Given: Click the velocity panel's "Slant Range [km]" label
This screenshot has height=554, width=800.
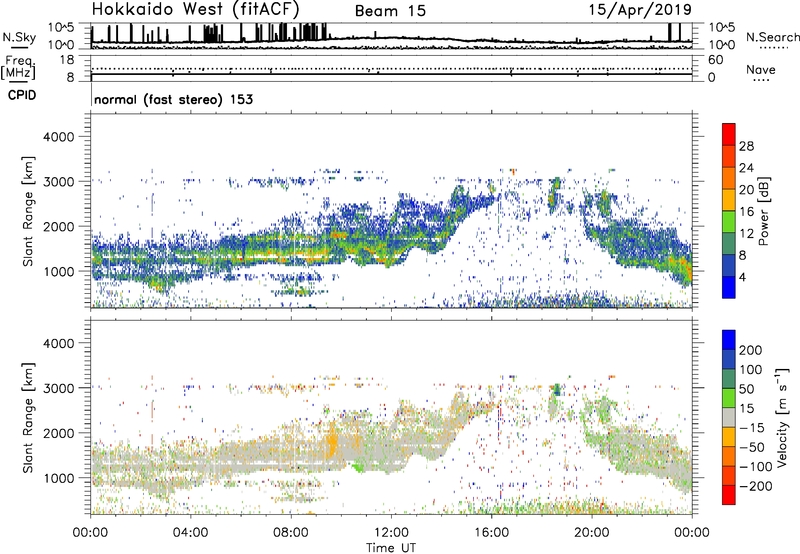Looking at the screenshot, I should point(28,418).
